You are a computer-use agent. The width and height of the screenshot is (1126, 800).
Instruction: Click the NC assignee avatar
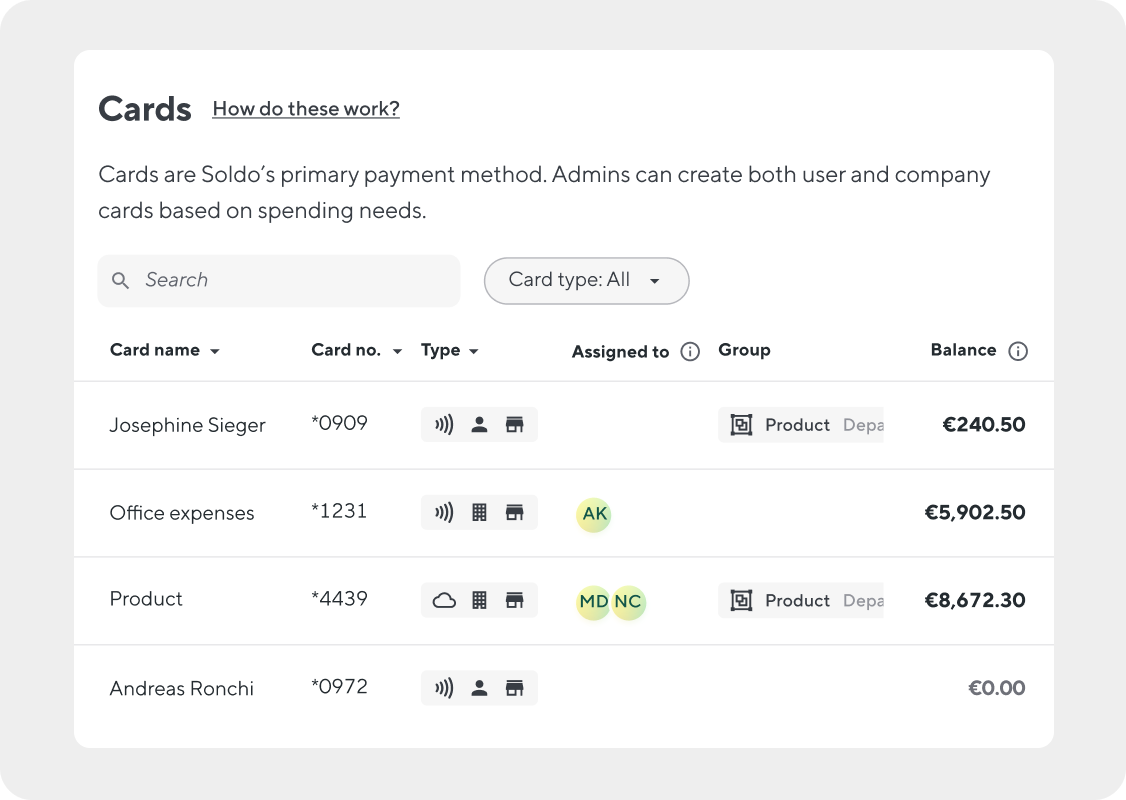[x=628, y=602]
